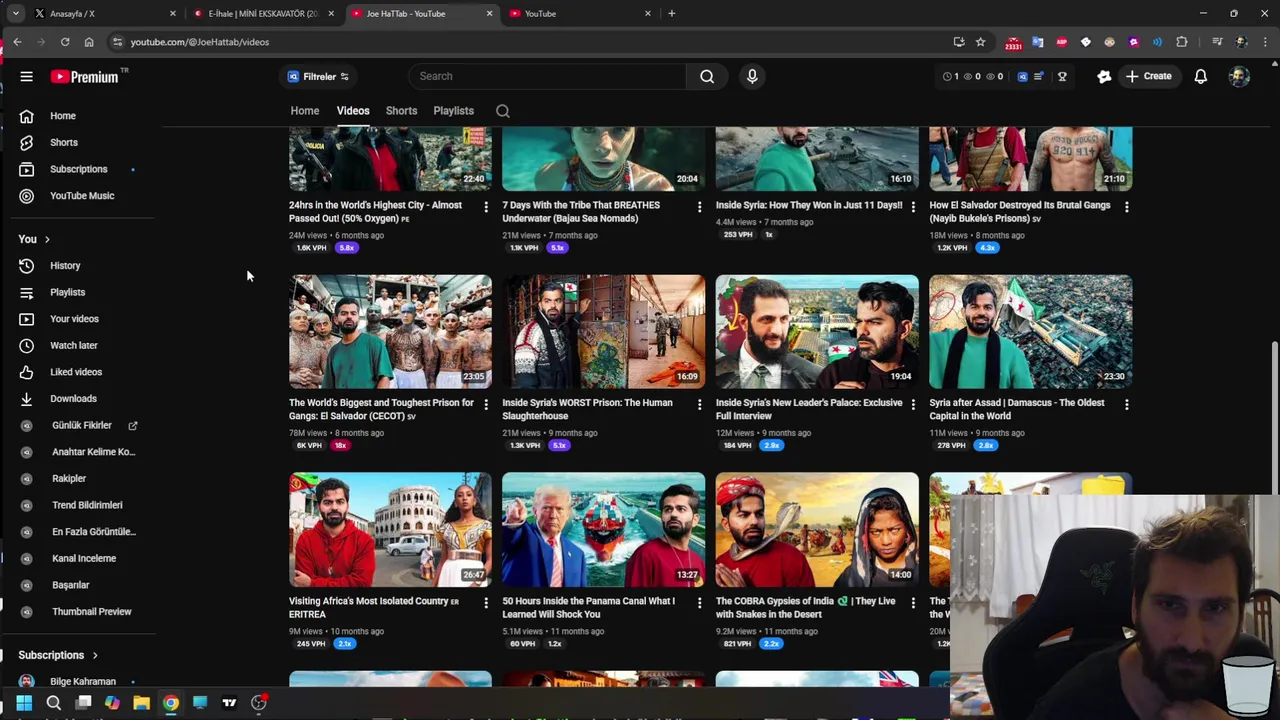The width and height of the screenshot is (1280, 720).
Task: Open the Windows Start menu
Action: click(24, 703)
